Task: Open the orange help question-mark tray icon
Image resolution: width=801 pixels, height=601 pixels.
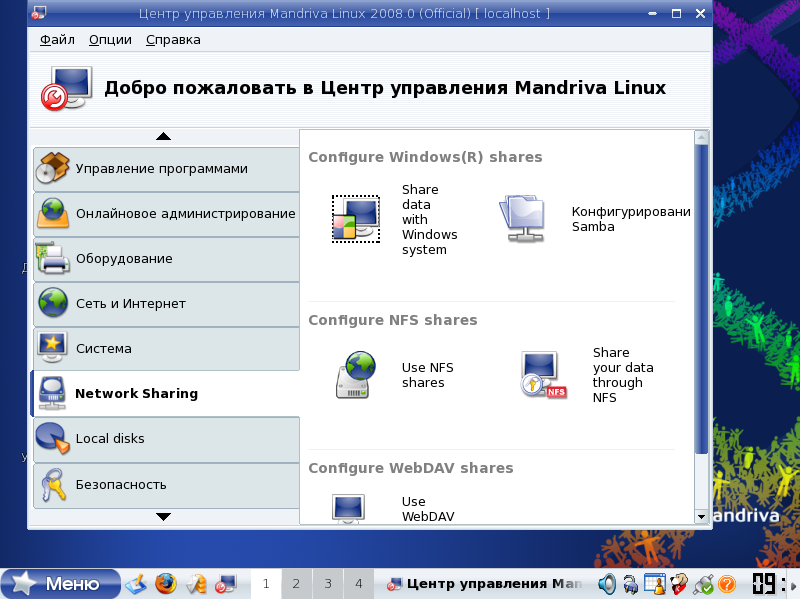Action: click(727, 584)
